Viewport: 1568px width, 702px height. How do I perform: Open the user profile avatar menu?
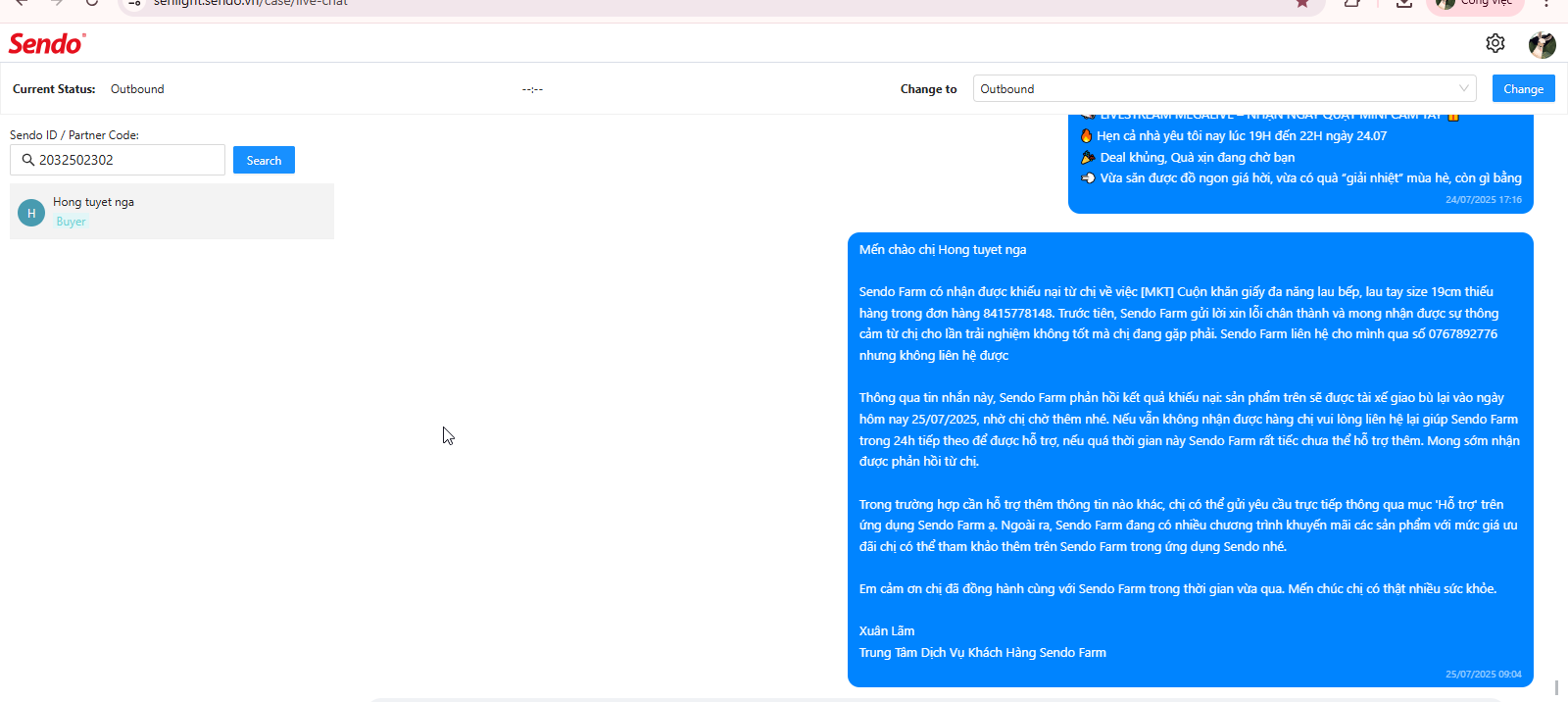tap(1543, 44)
